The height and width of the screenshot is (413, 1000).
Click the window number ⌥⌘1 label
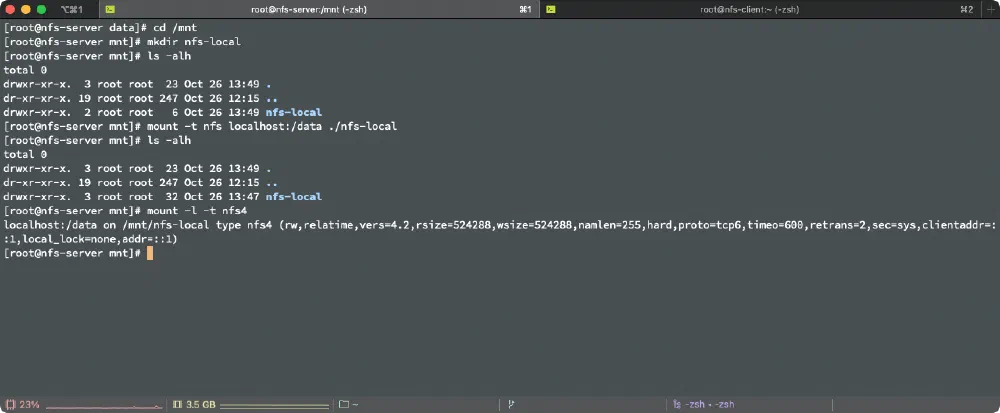click(72, 10)
